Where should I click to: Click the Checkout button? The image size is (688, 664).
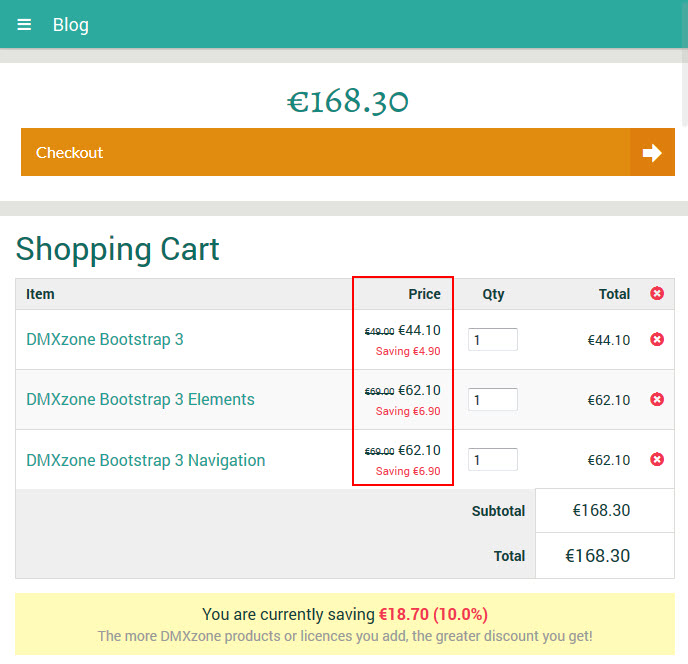click(x=348, y=152)
